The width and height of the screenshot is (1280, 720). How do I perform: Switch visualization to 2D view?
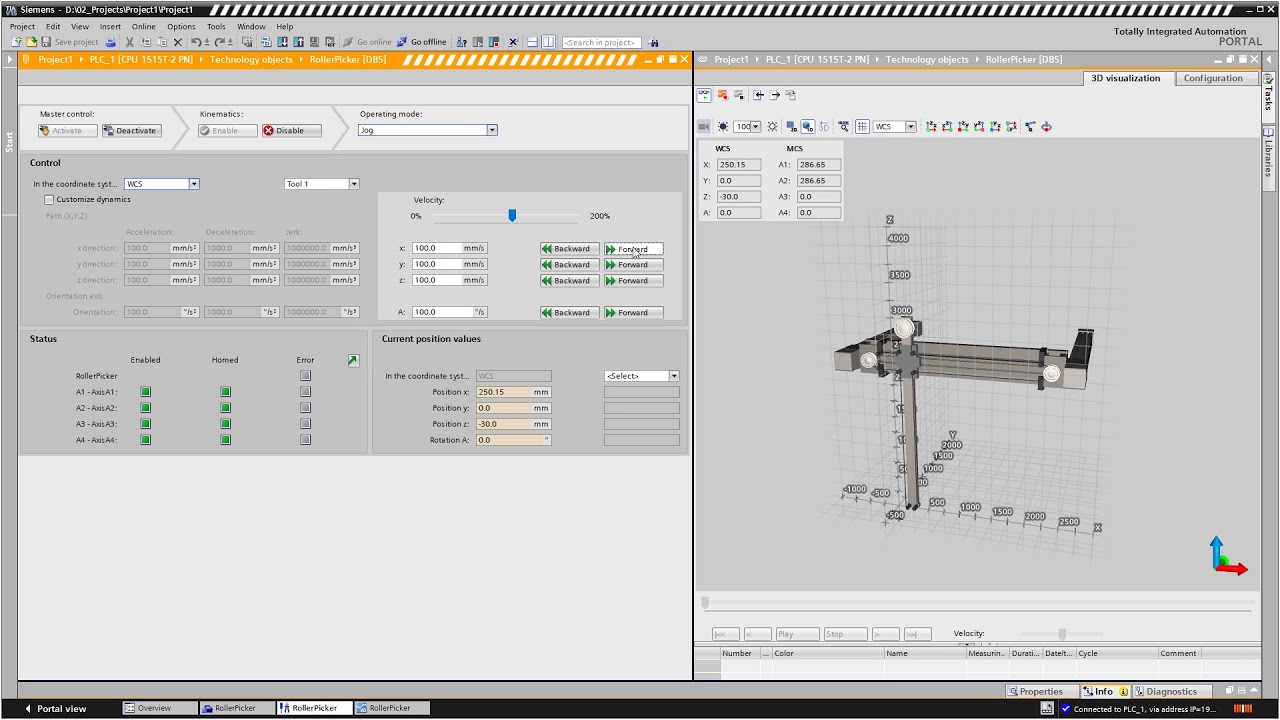click(791, 127)
